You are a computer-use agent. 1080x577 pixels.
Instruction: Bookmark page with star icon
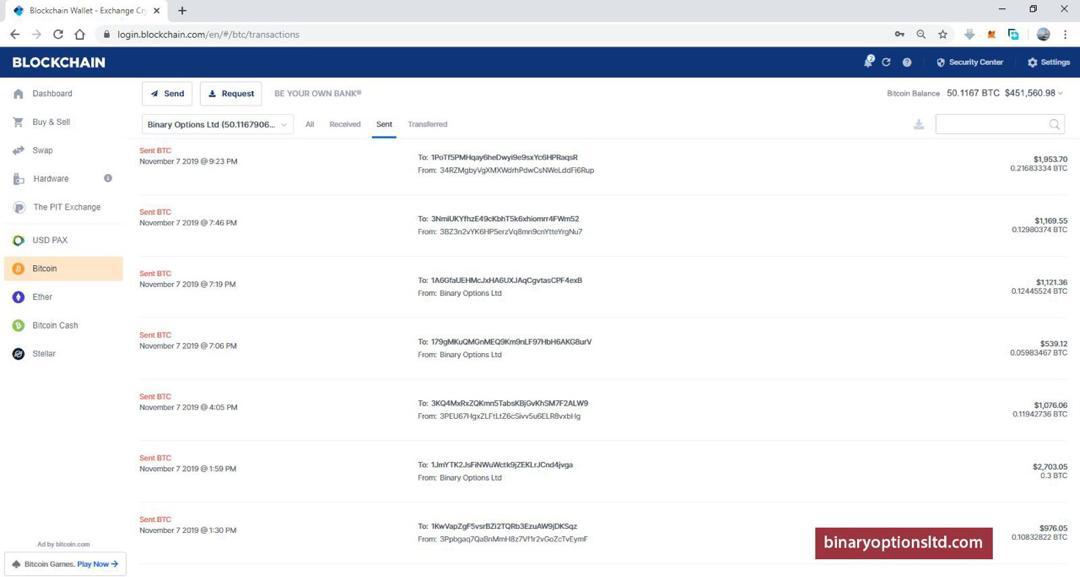coord(942,34)
